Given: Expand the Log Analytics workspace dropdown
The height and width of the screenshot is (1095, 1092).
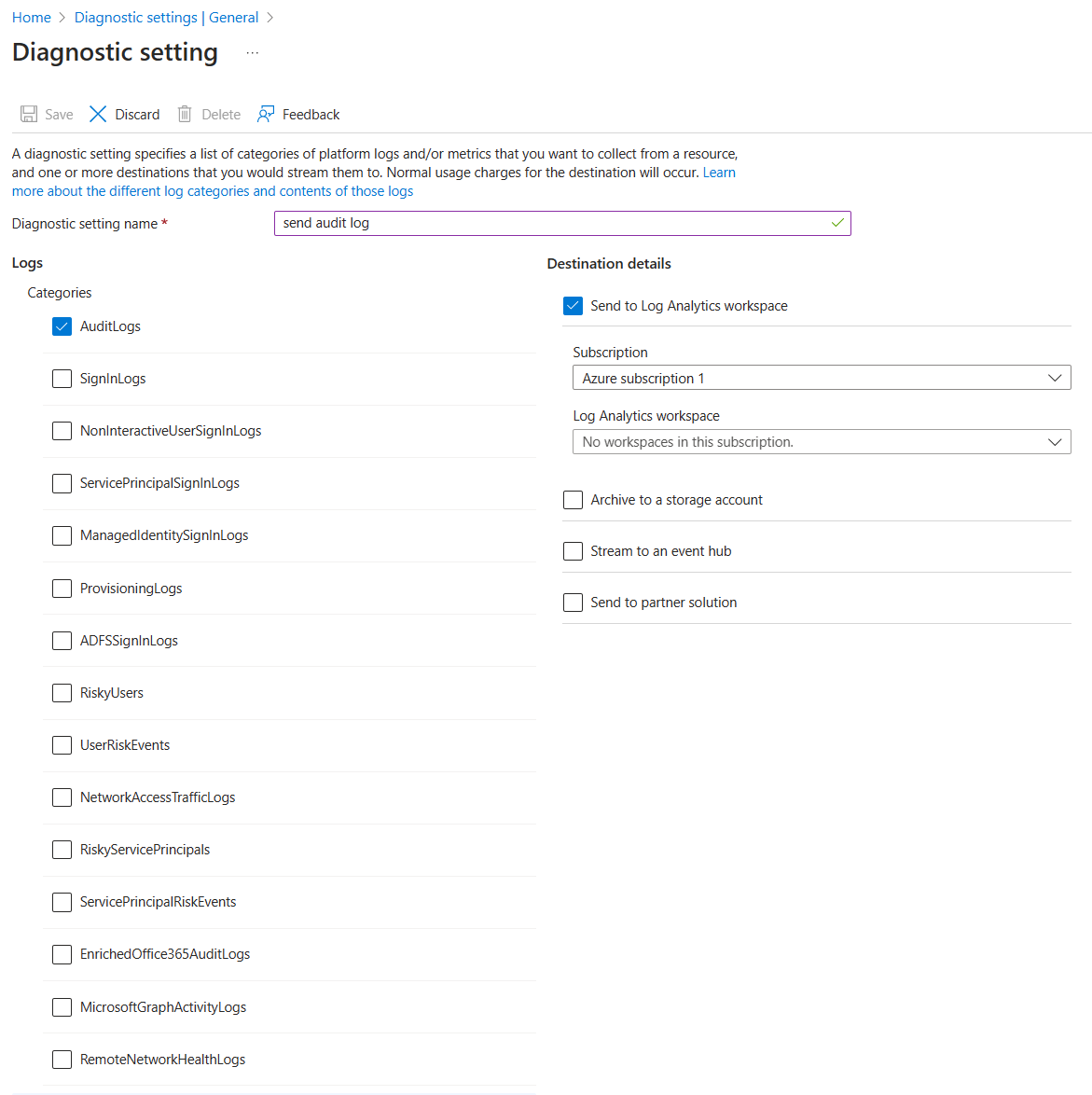Looking at the screenshot, I should coord(822,442).
